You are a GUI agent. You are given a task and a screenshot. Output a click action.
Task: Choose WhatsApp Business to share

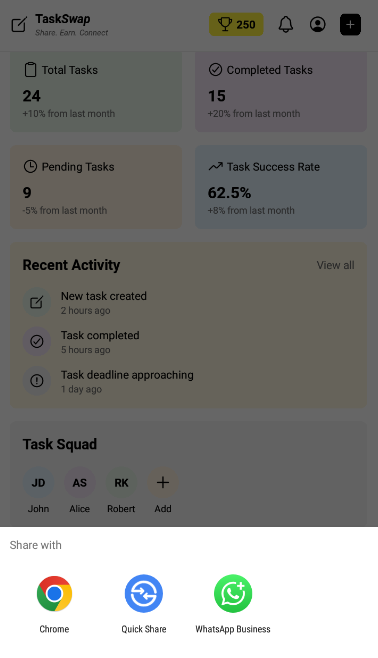[x=233, y=593]
